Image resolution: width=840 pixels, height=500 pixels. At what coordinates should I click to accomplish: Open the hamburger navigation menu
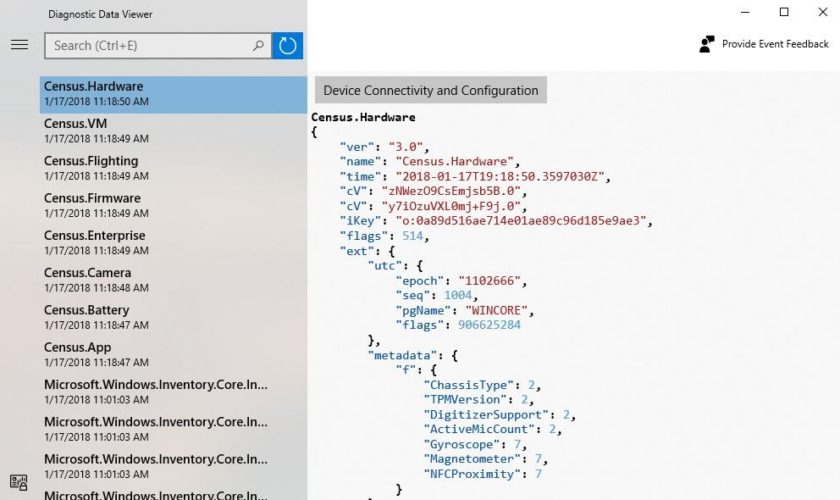tap(19, 45)
